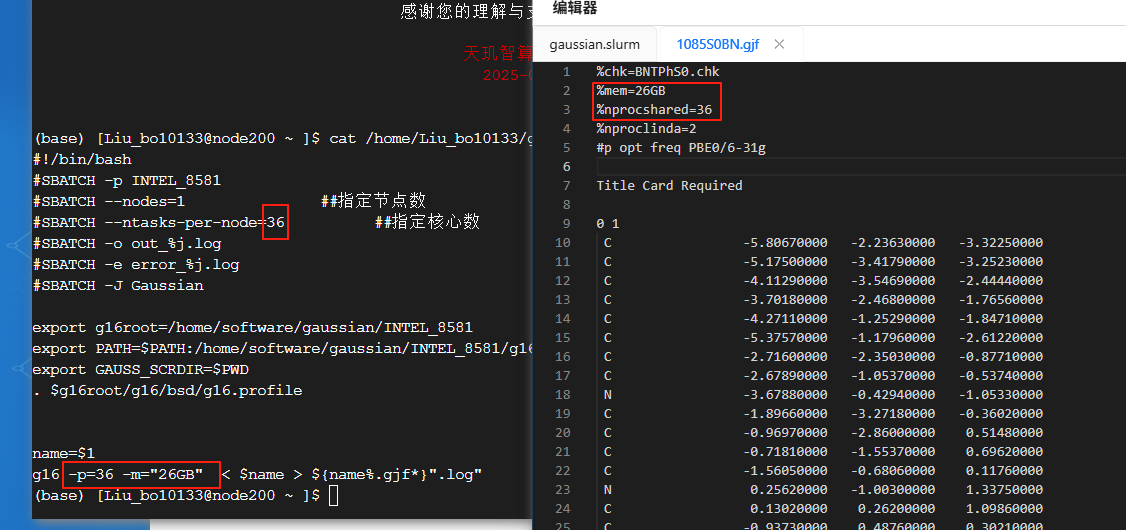The image size is (1126, 530).
Task: Click the '#SBATCH -p INTEL_8581' terminal line
Action: 126,181
